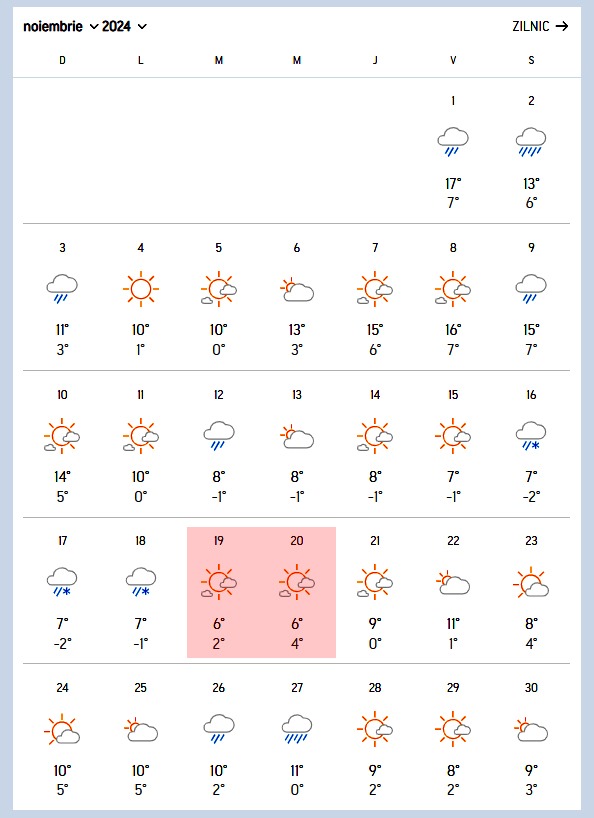Click the sun-behind-cloud icon on November 23
Image resolution: width=594 pixels, height=818 pixels.
(x=531, y=583)
